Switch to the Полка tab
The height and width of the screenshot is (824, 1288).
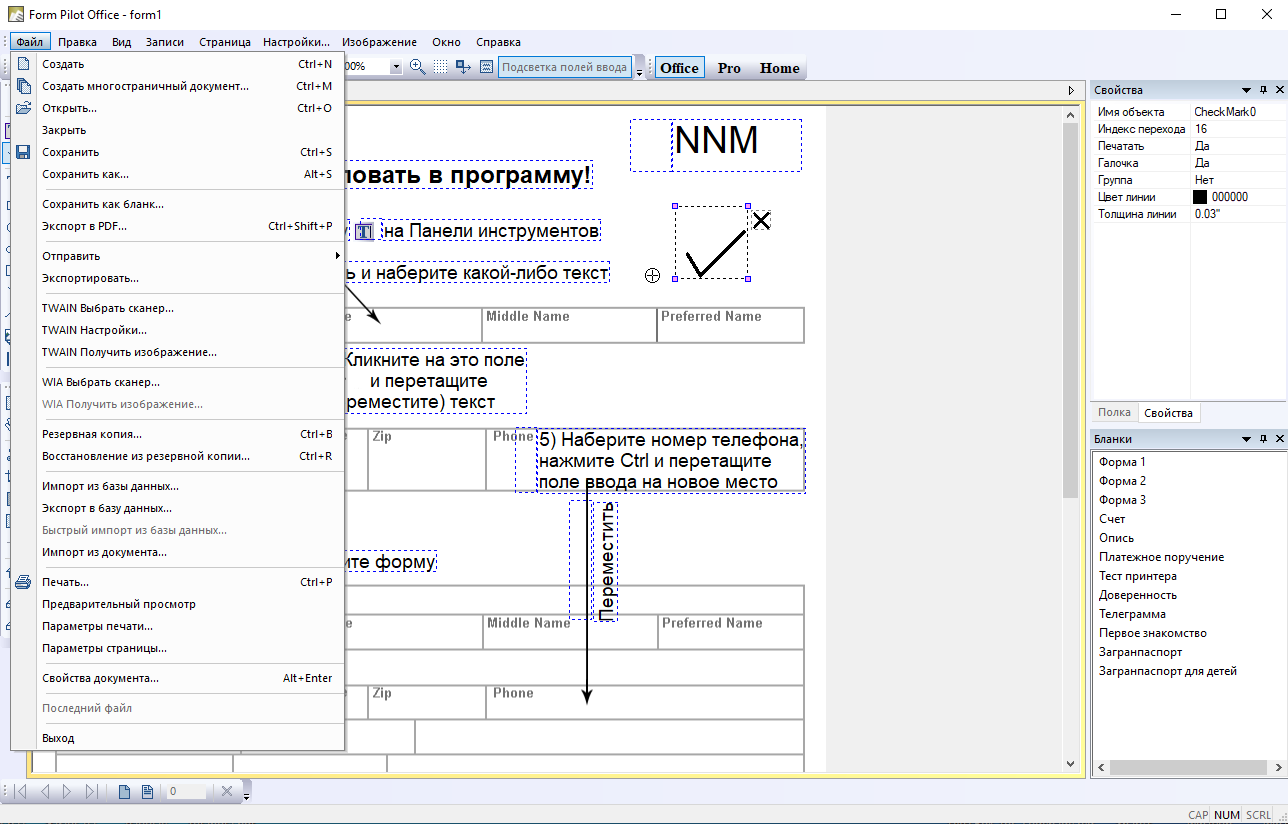(x=1114, y=413)
